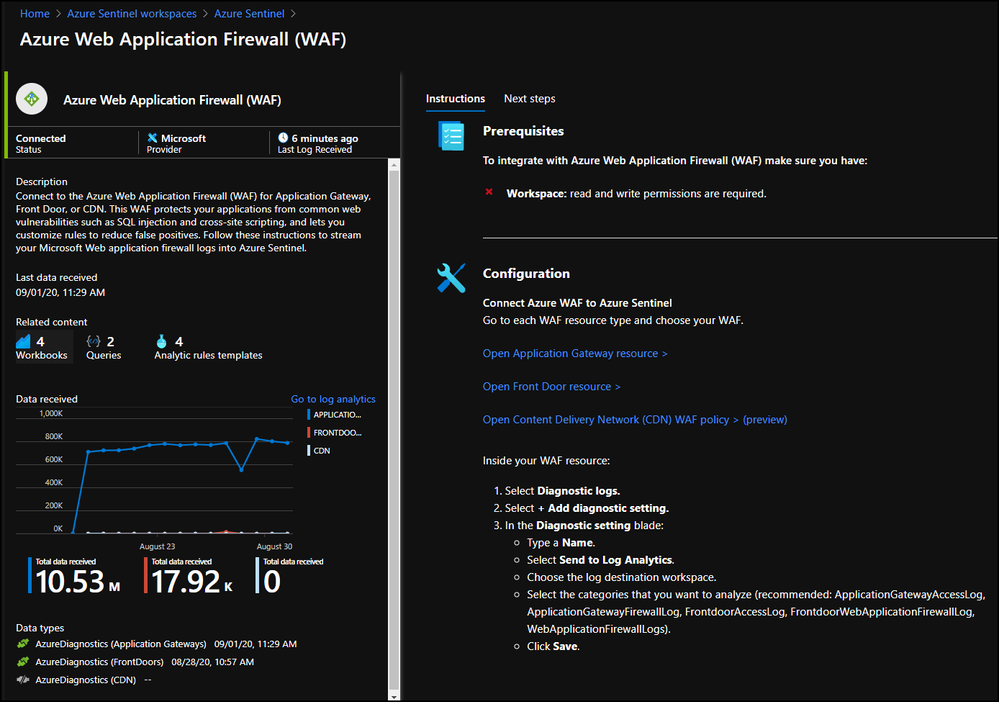Click the Microsoft provider icon
This screenshot has width=999, height=702.
tap(152, 138)
